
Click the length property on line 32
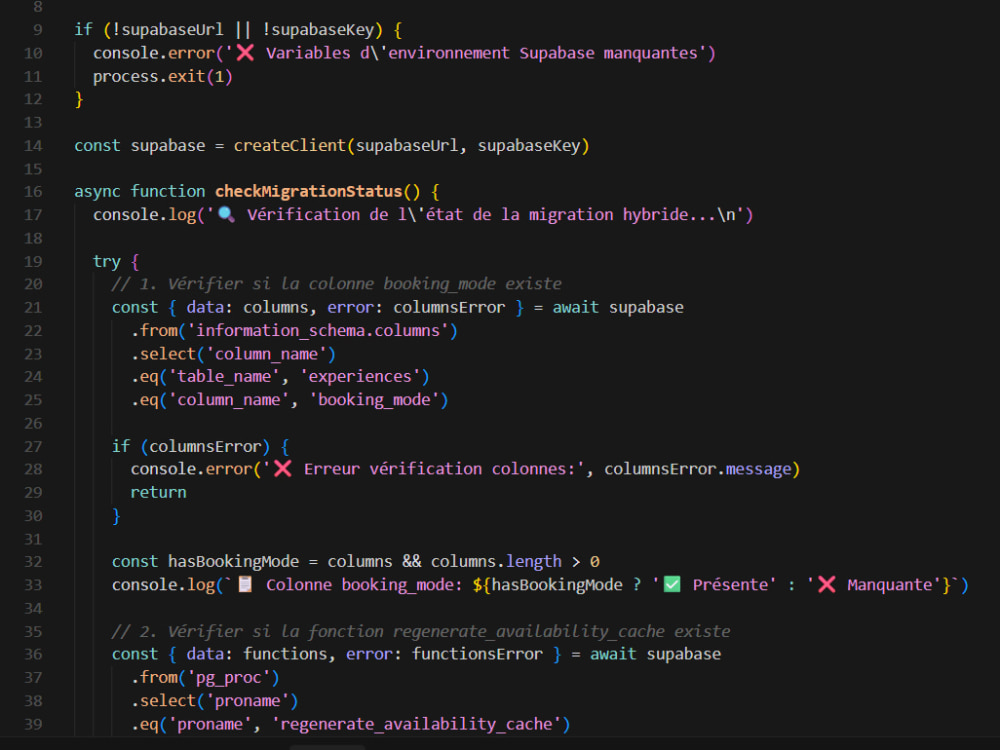534,562
